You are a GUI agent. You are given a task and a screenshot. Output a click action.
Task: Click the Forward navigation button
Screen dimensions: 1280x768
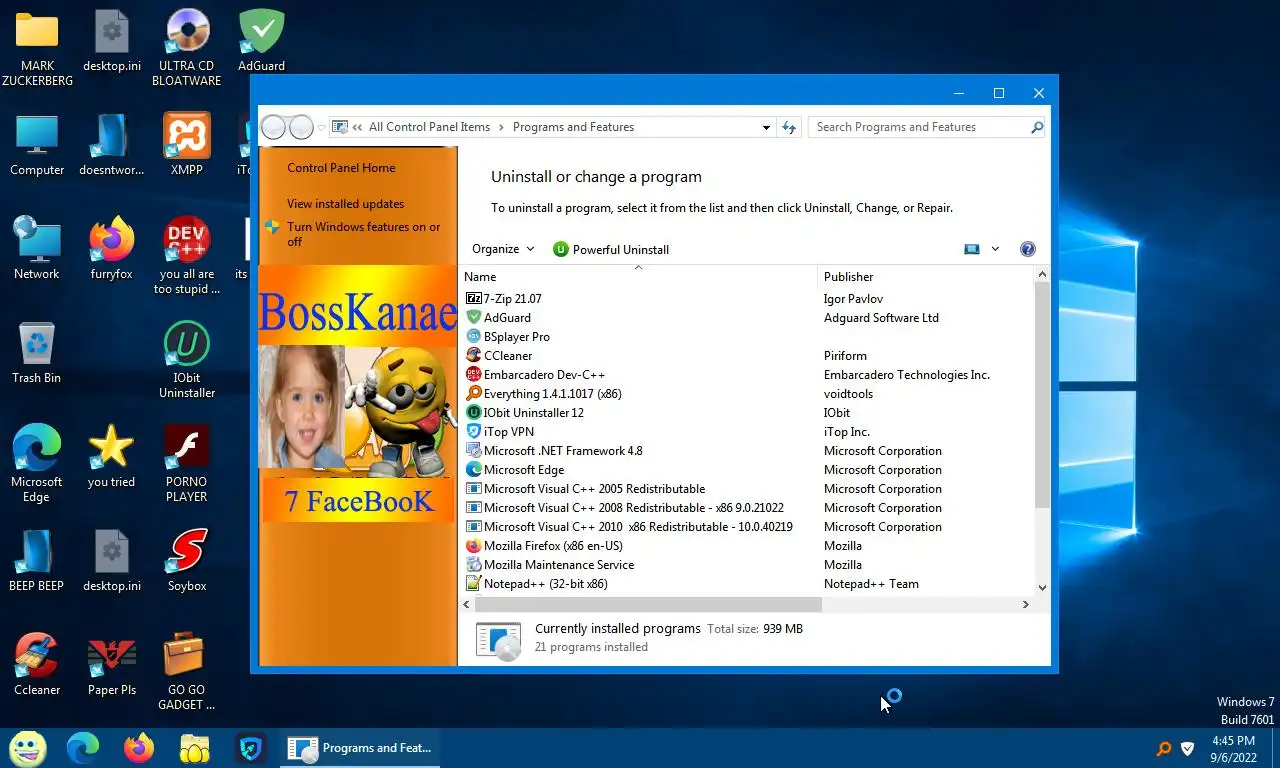click(x=301, y=127)
